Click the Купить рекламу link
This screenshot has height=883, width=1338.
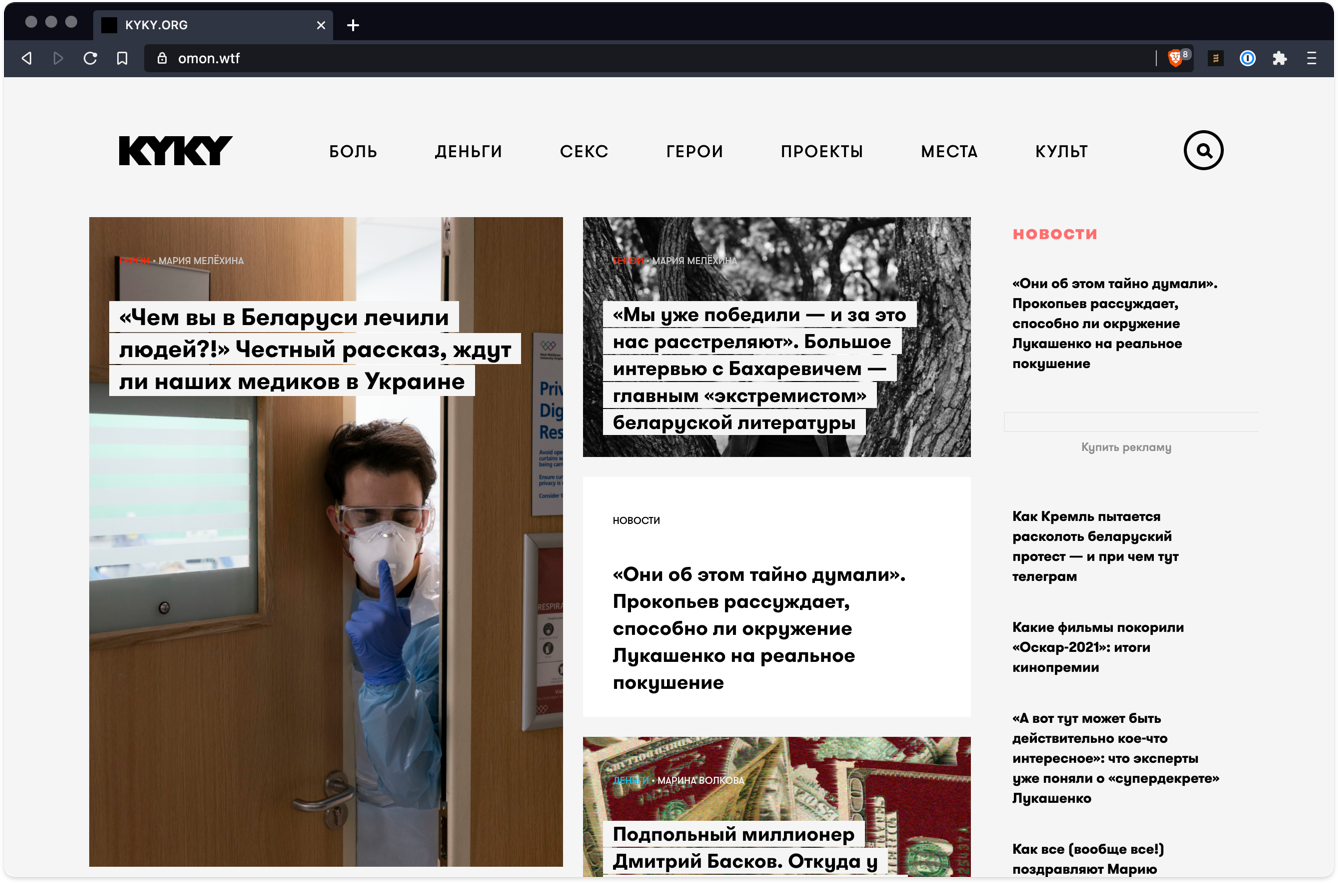point(1126,447)
